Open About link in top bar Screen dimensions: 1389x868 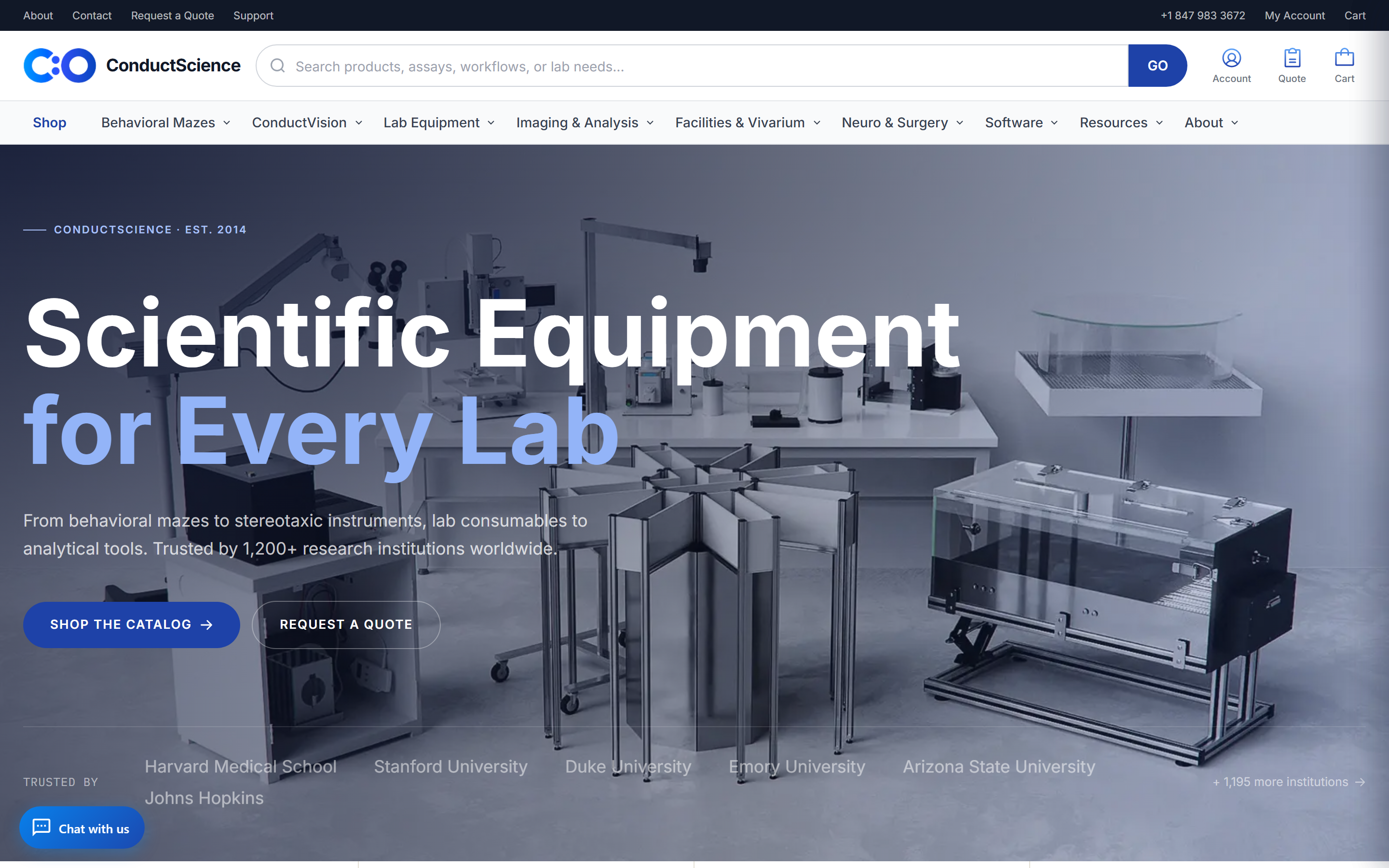coord(38,15)
